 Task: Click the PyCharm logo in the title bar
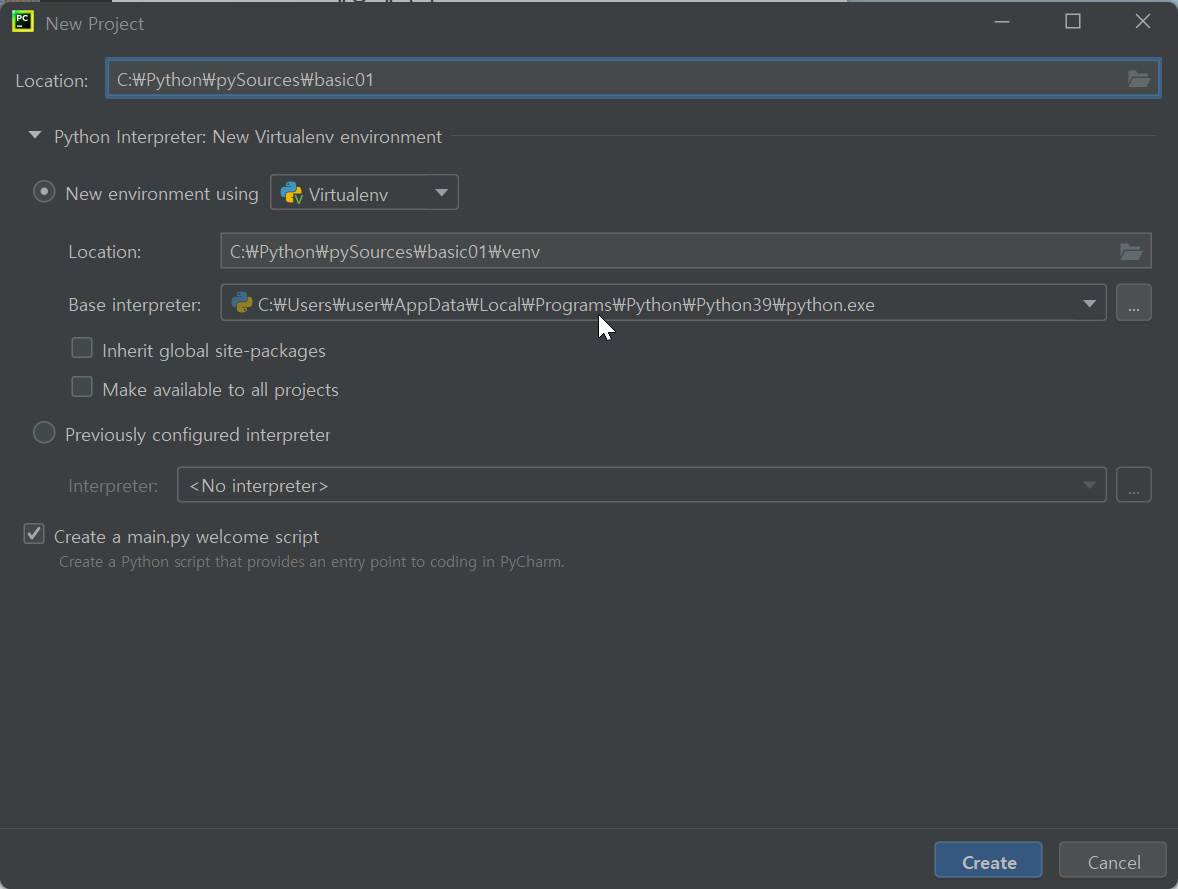pos(23,21)
